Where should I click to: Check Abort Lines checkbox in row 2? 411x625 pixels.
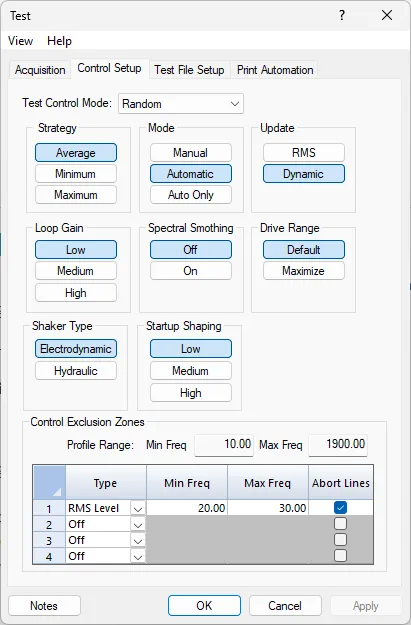(x=340, y=523)
